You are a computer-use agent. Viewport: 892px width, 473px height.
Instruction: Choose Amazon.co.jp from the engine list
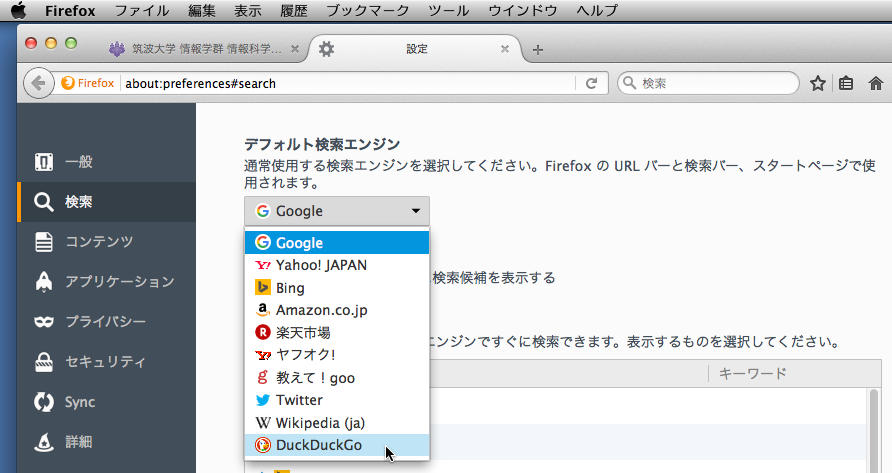[x=337, y=310]
